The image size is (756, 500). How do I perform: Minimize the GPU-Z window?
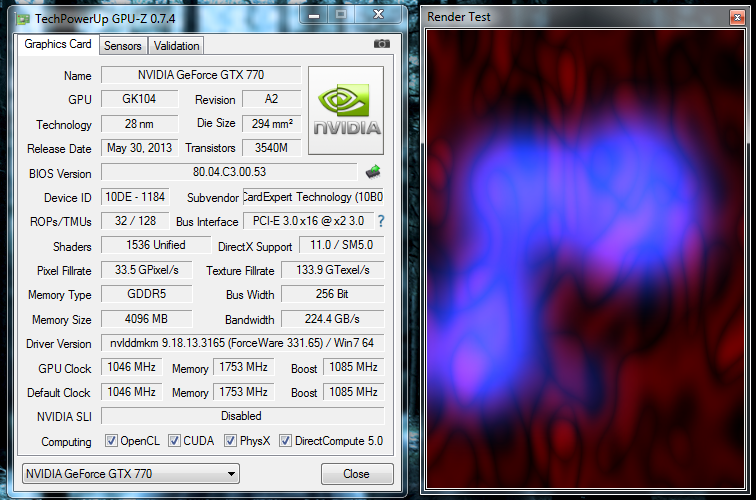[x=314, y=15]
